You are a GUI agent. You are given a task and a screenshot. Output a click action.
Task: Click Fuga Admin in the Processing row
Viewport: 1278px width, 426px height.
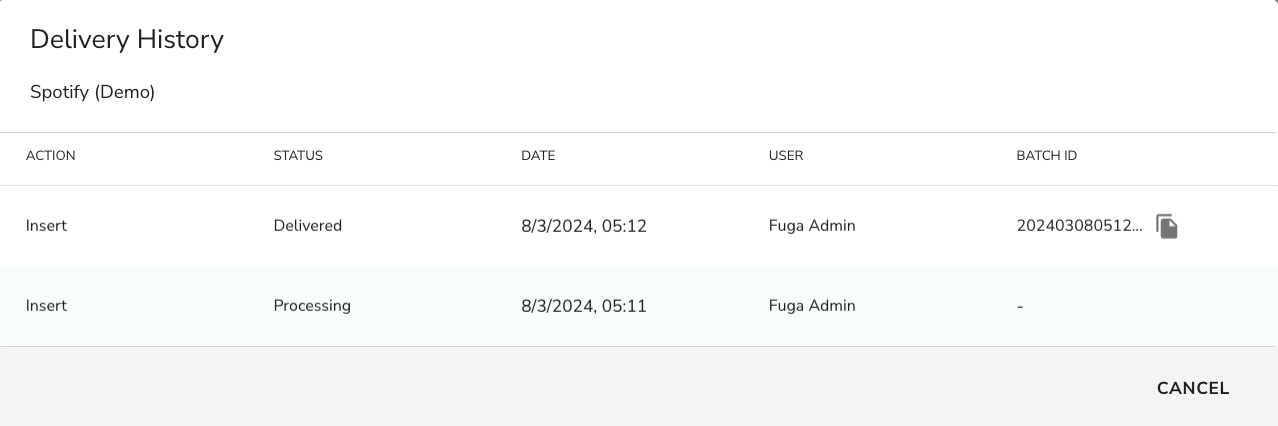click(x=812, y=306)
